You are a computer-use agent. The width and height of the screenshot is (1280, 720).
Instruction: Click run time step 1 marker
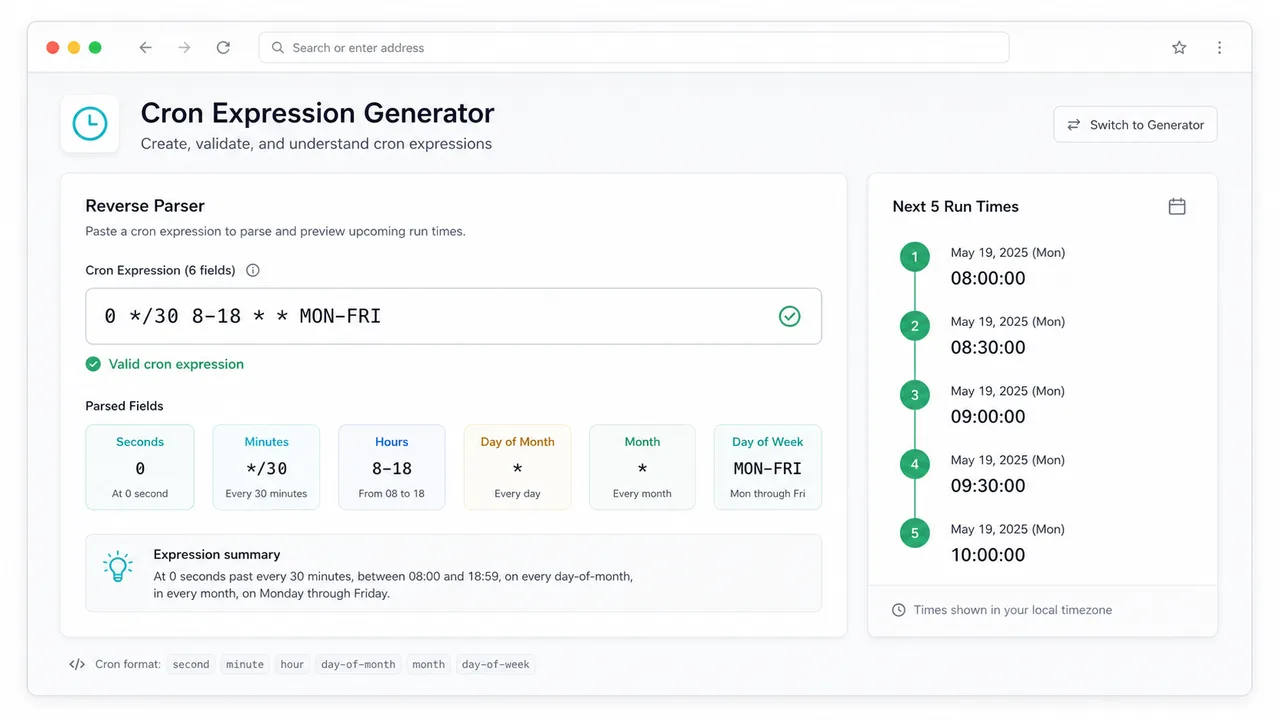tap(914, 257)
